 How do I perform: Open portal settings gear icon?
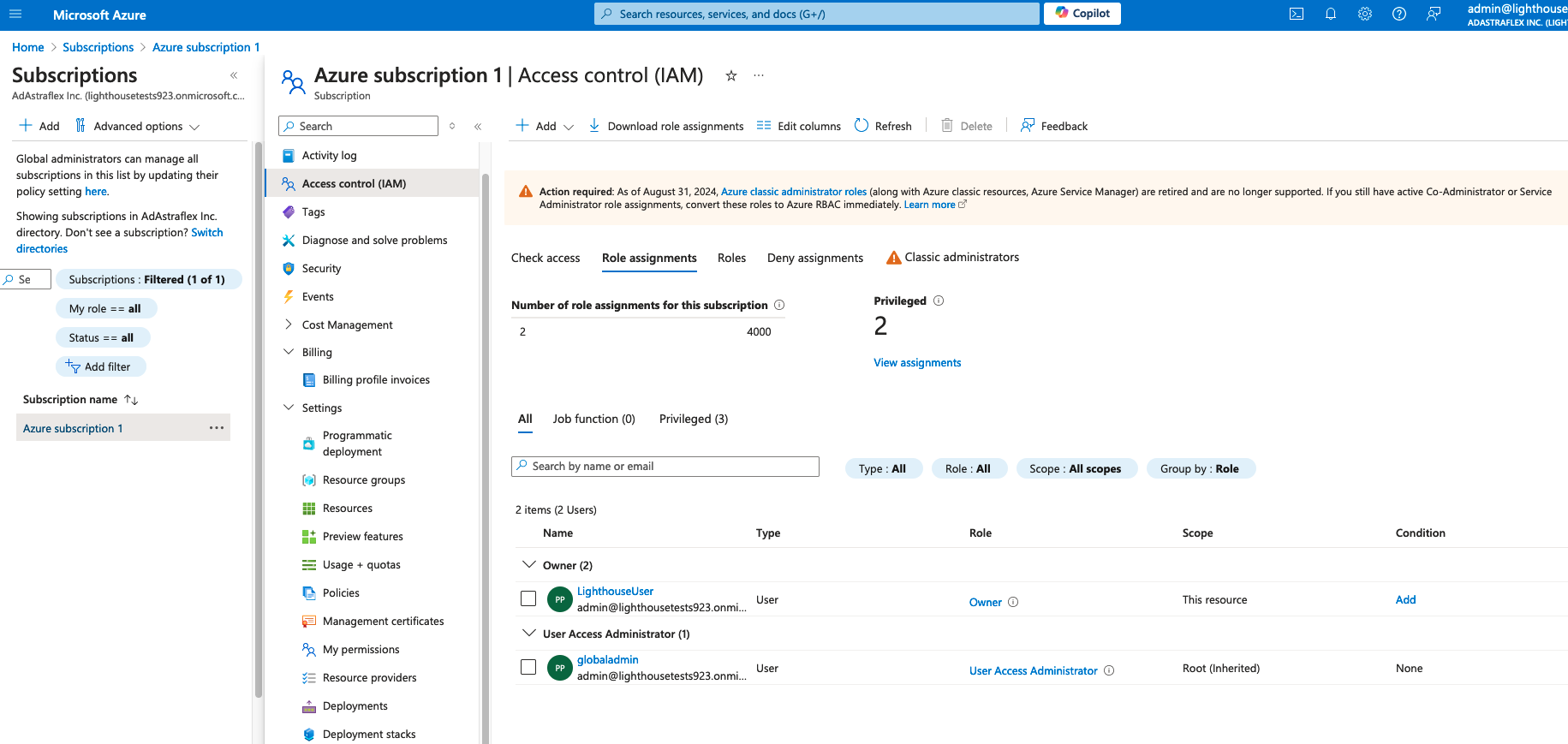click(x=1365, y=14)
